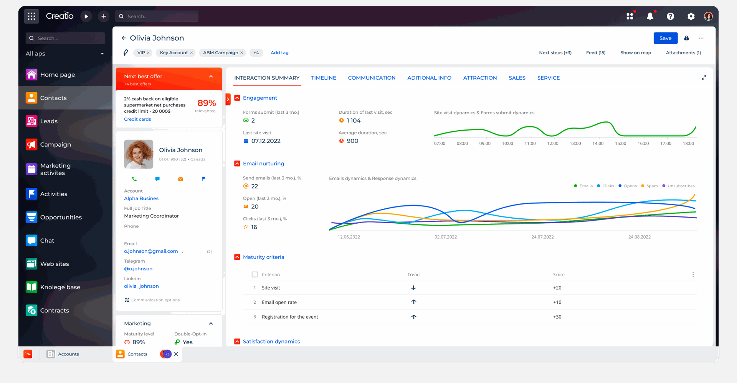Click the plus add button in top bar

(x=103, y=16)
